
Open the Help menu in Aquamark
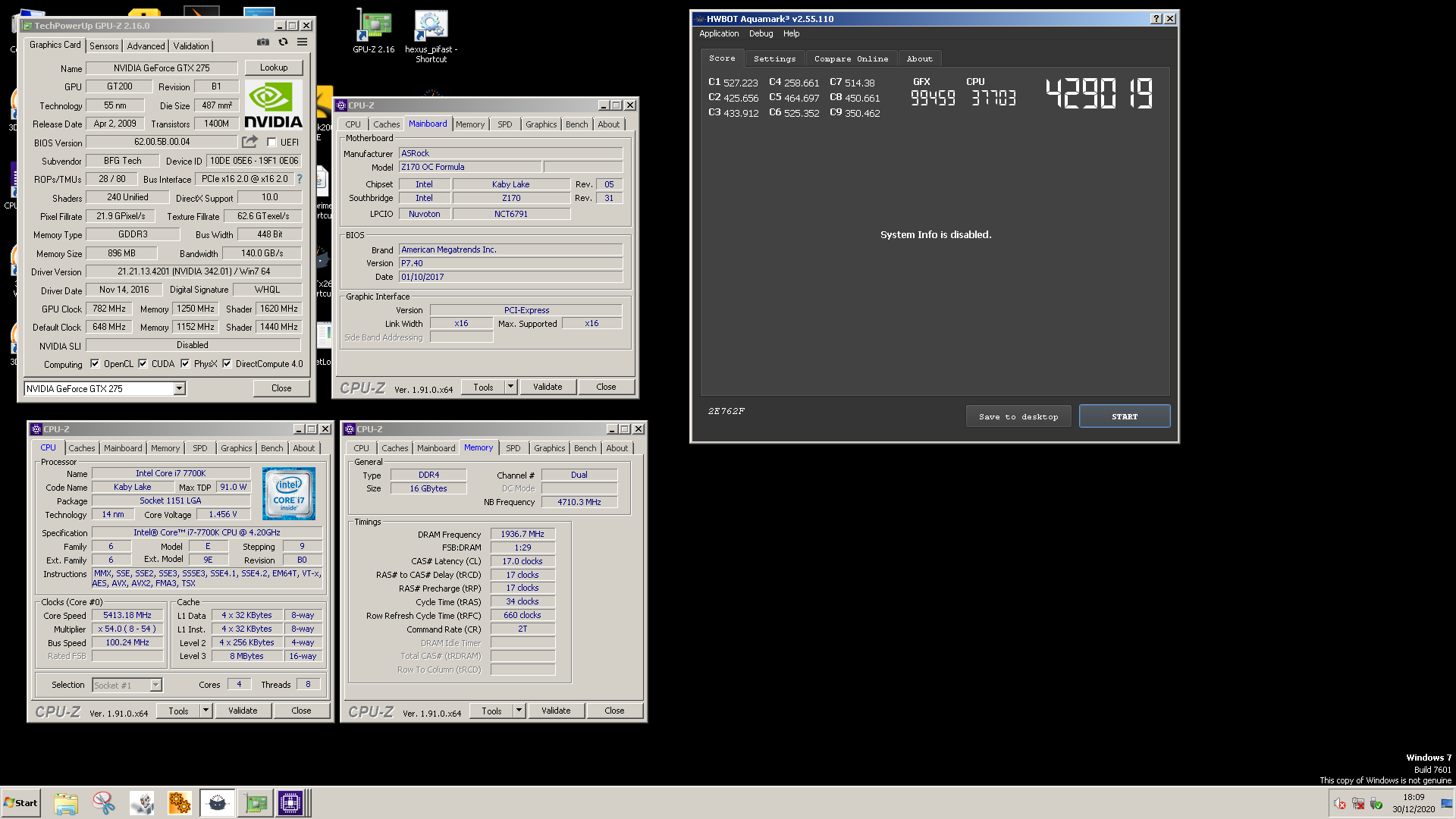tap(791, 33)
